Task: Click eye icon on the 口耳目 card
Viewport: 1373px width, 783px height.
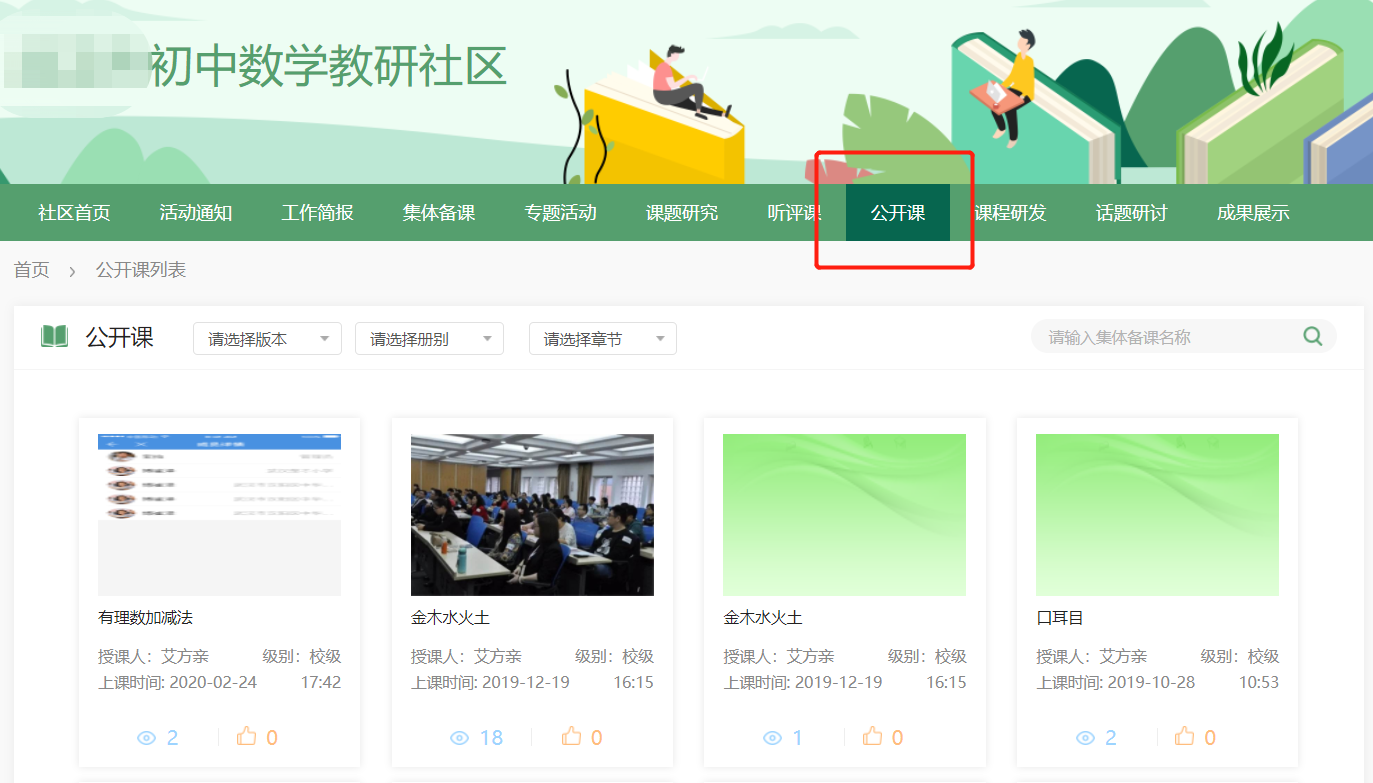Action: 1086,738
